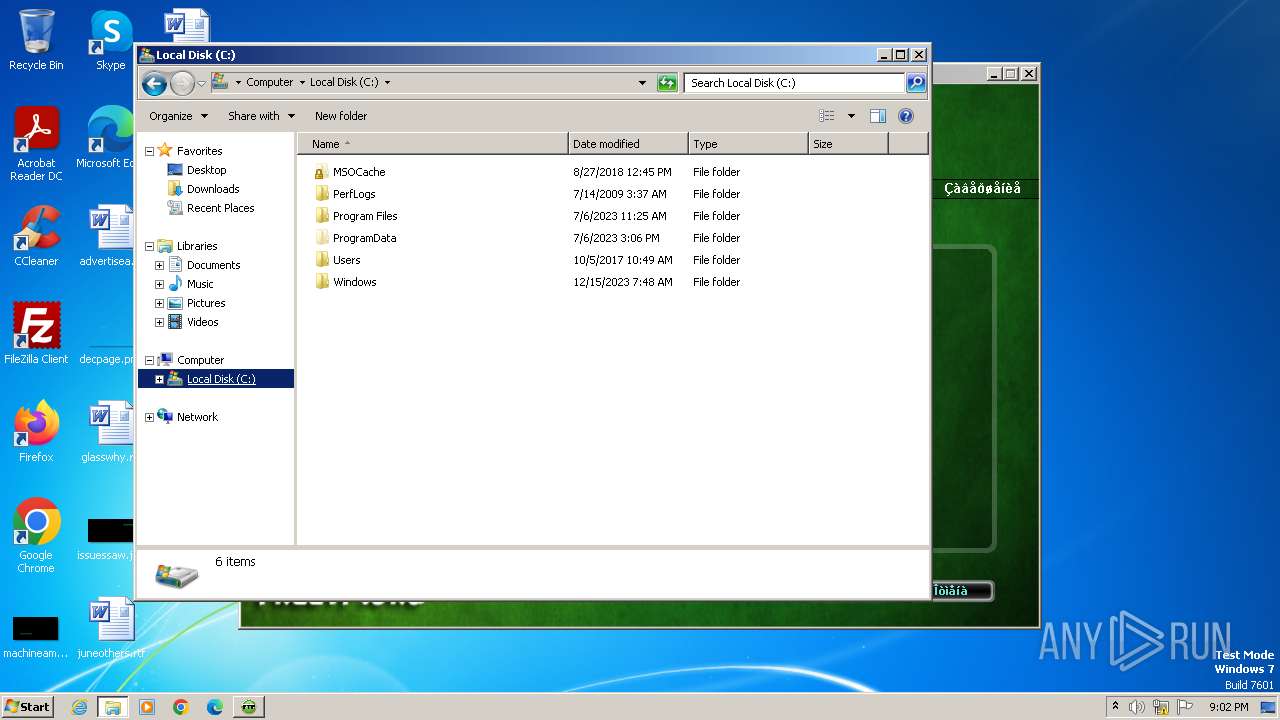Open Microsoft Edge from the taskbar
The width and height of the screenshot is (1280, 720).
pyautogui.click(x=214, y=707)
